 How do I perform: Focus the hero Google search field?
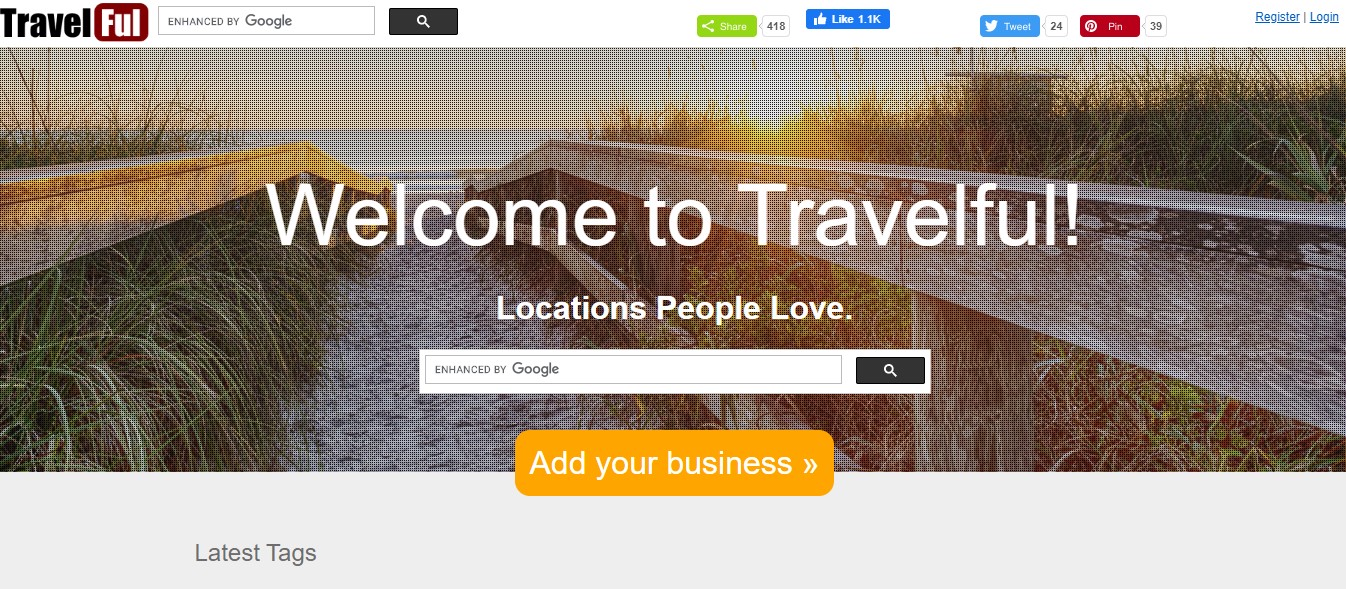click(x=633, y=369)
